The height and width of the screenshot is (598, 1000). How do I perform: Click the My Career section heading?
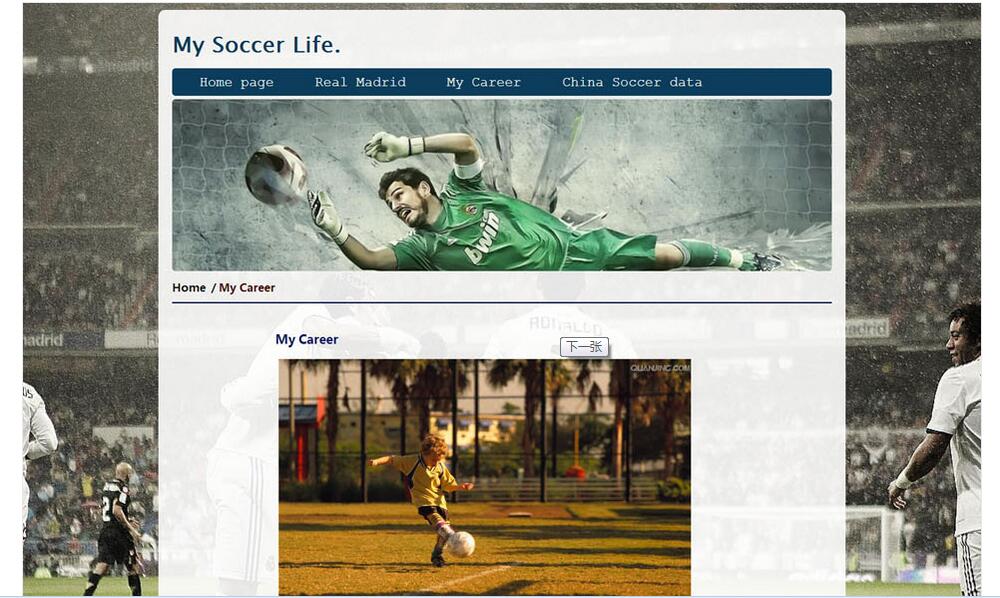tap(307, 339)
